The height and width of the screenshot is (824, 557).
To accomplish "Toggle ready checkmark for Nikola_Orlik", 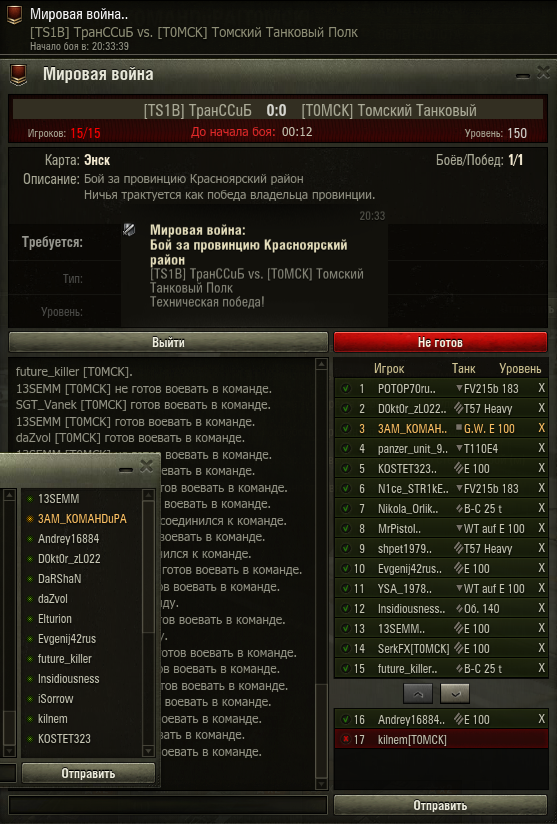I will point(346,508).
